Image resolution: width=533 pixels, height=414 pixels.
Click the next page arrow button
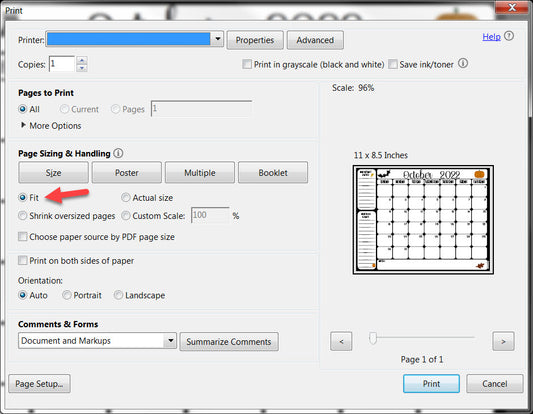503,341
